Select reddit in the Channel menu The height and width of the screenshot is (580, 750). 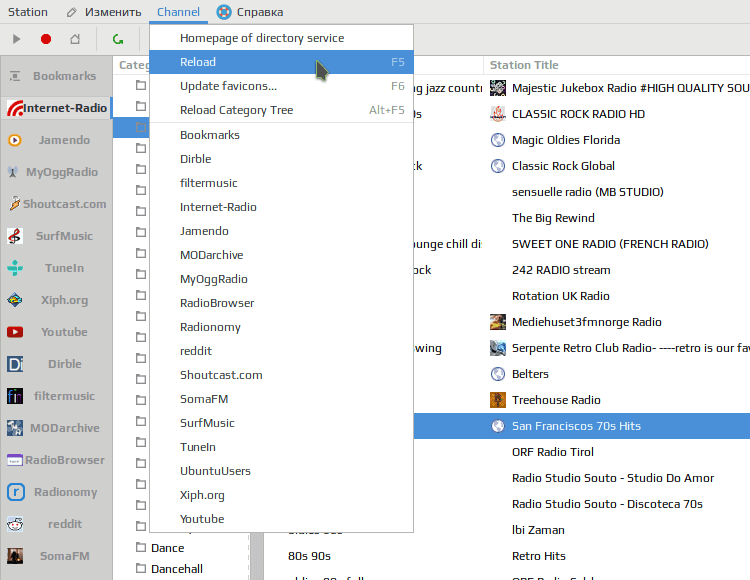(281, 351)
